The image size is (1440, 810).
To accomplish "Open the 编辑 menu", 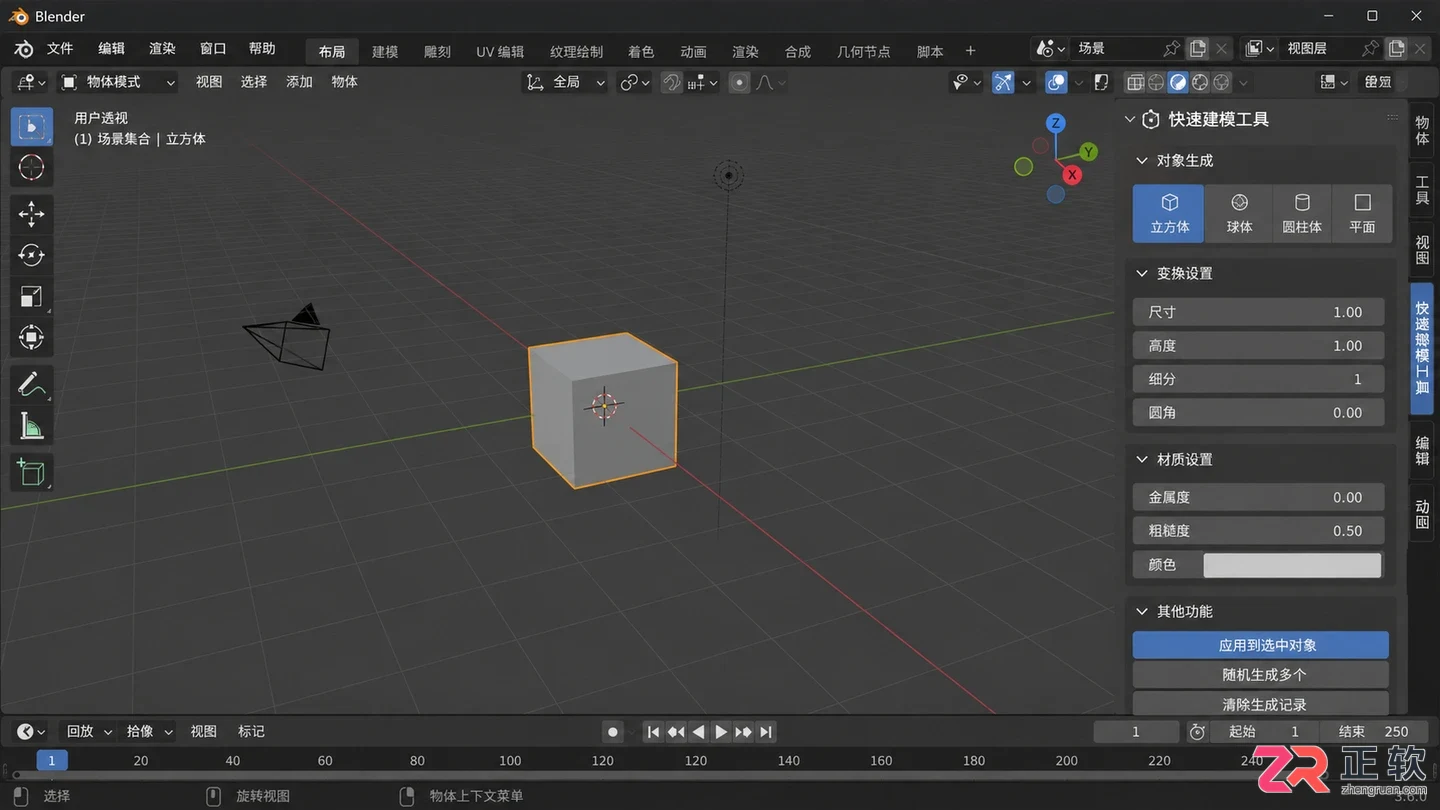I will click(x=111, y=49).
